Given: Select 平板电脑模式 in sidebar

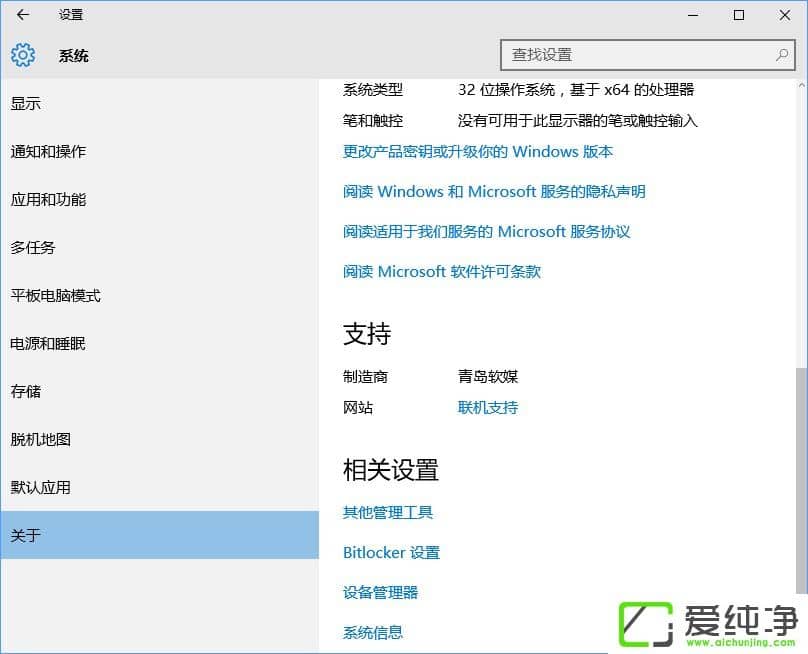Looking at the screenshot, I should coord(56,296).
